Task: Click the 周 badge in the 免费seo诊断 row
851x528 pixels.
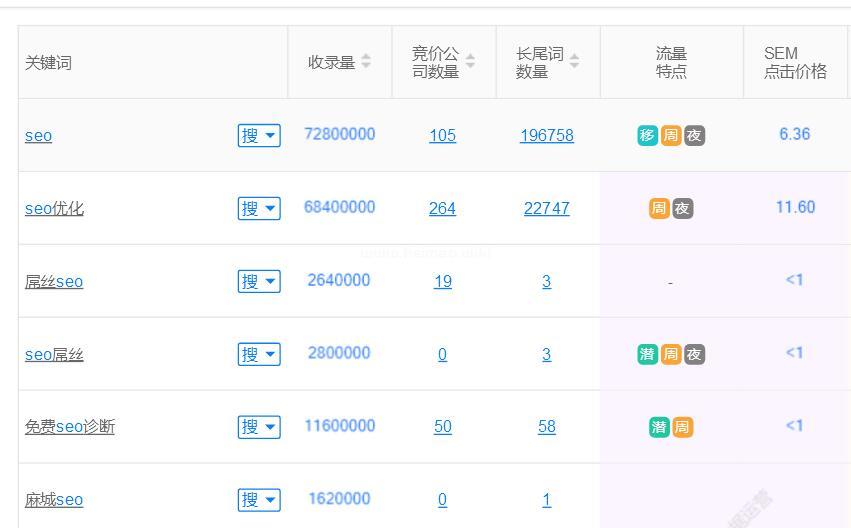Action: 682,427
